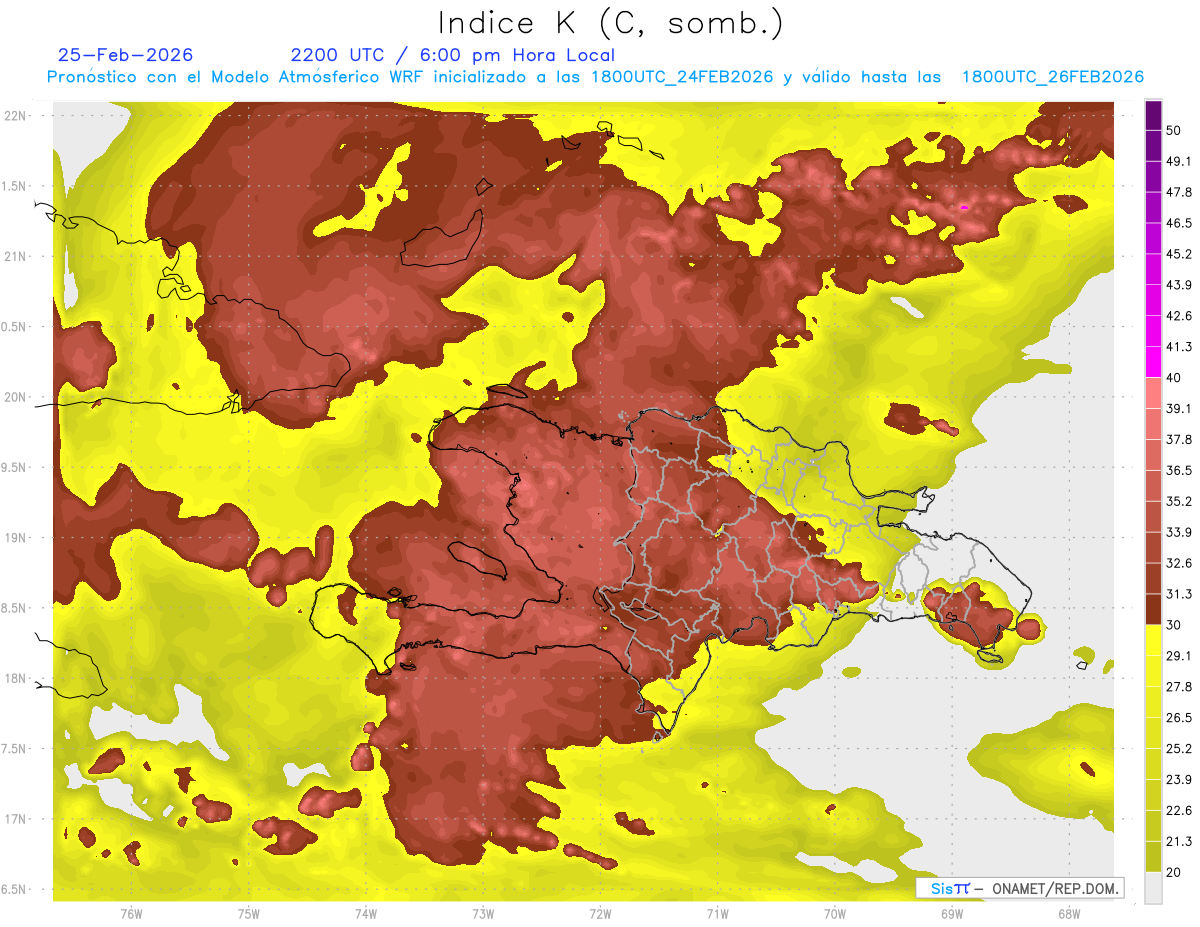
Task: Click the '32.6' color scale value
Action: [1179, 563]
